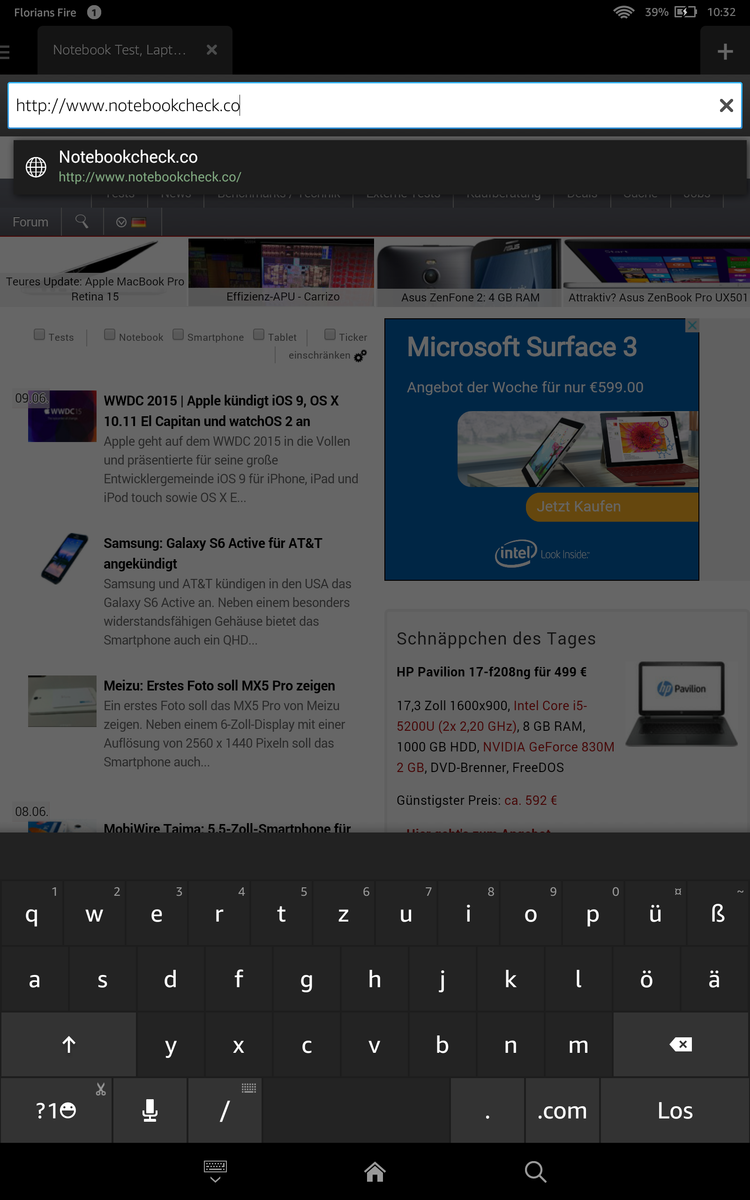
Task: Tap the globe icon in suggestion row
Action: pyautogui.click(x=36, y=167)
